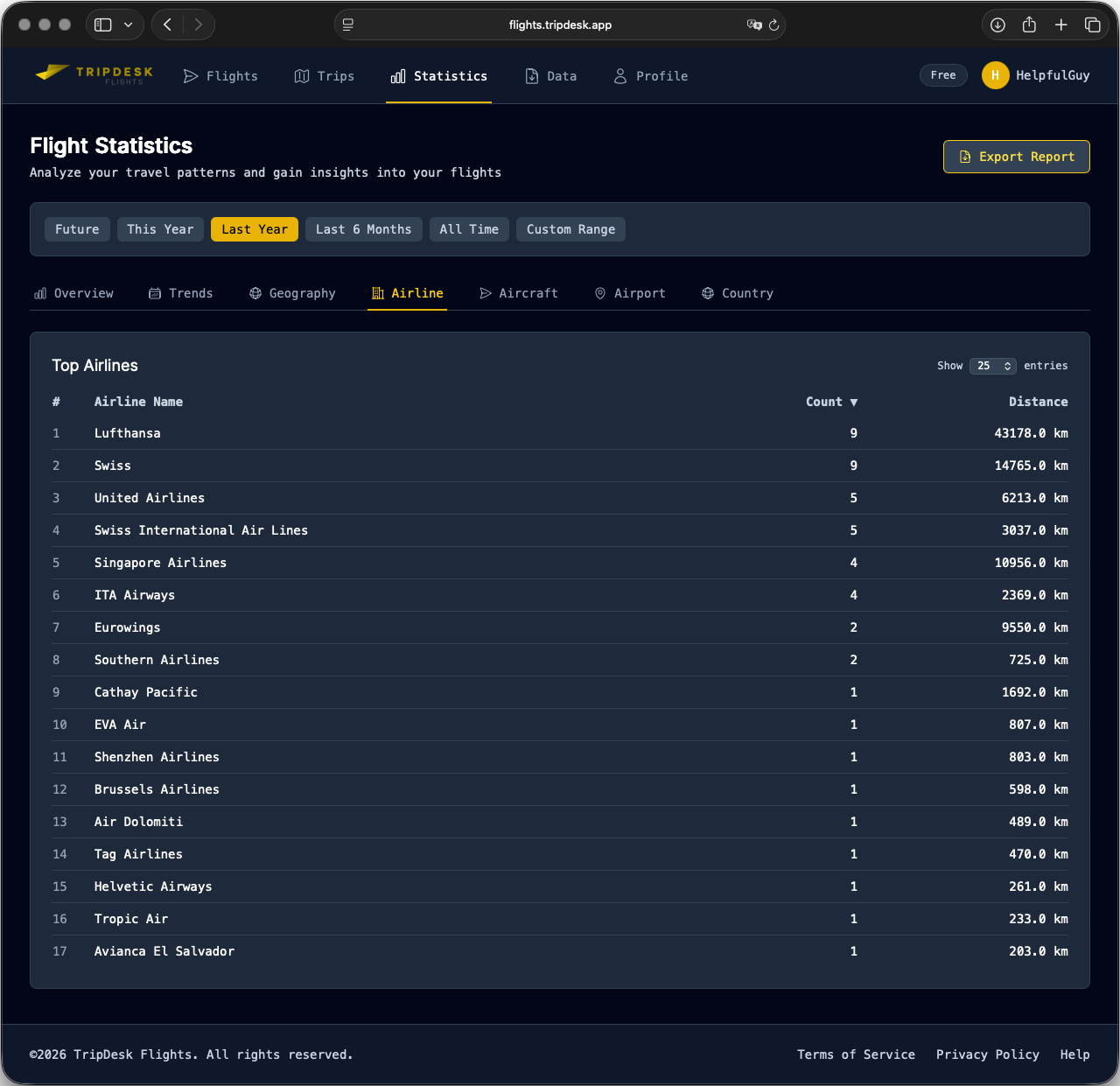Switch to the Trends tab
The width and height of the screenshot is (1120, 1086).
click(181, 293)
